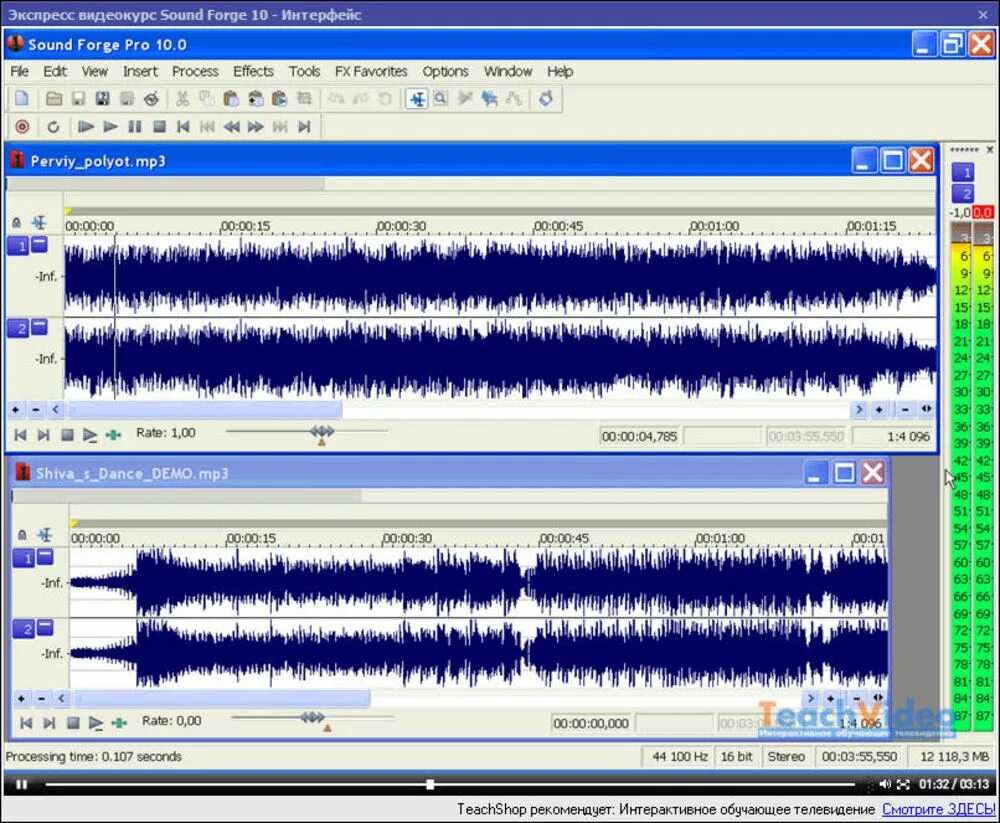The image size is (1000, 823).
Task: Toggle channel 1 button in Perviy_polyot window
Action: point(18,246)
